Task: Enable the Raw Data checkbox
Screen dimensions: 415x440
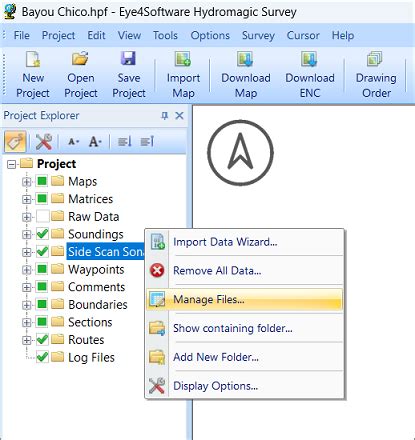Action: 42,216
